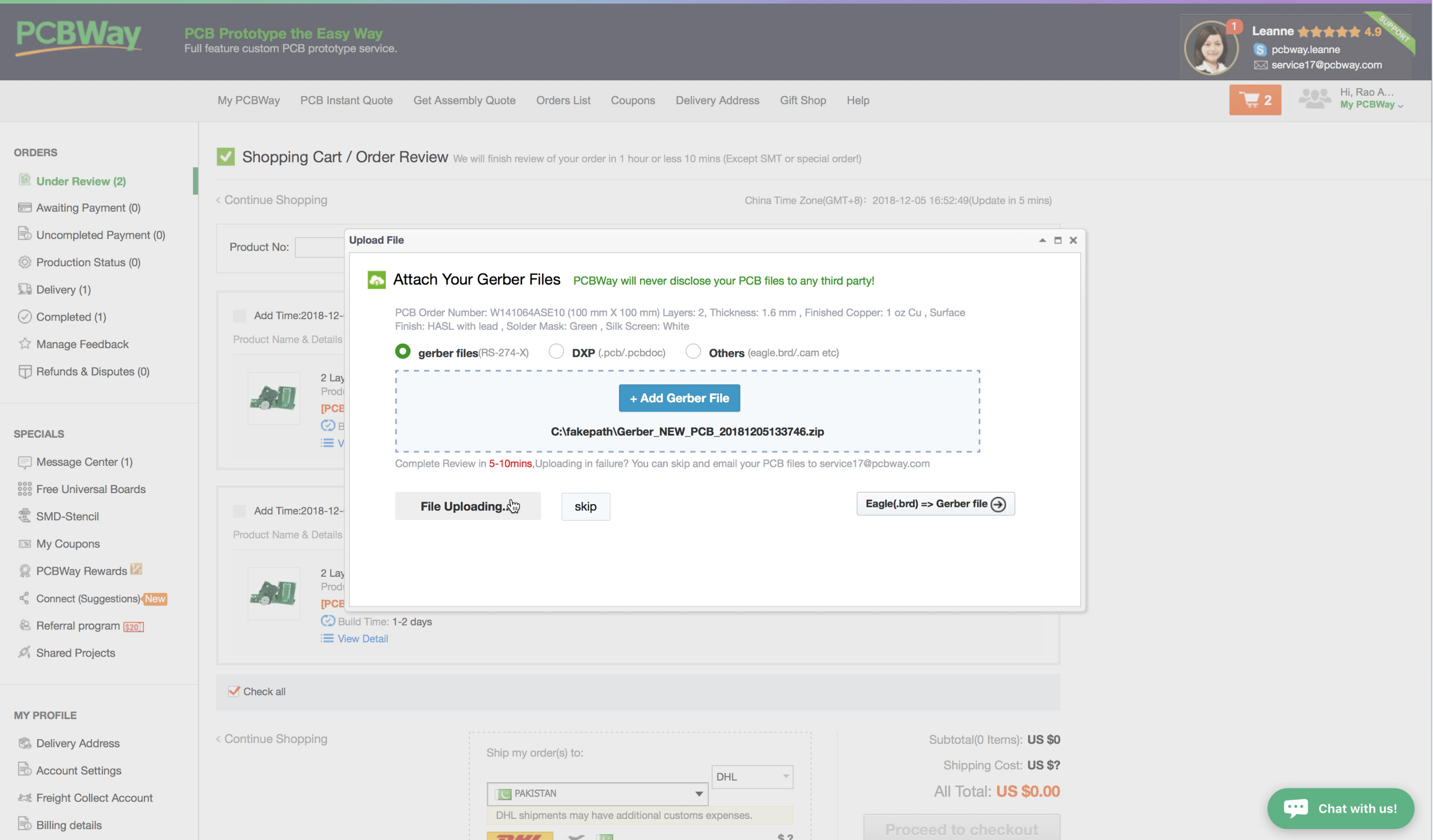Click the Proceed to checkout button

961,828
